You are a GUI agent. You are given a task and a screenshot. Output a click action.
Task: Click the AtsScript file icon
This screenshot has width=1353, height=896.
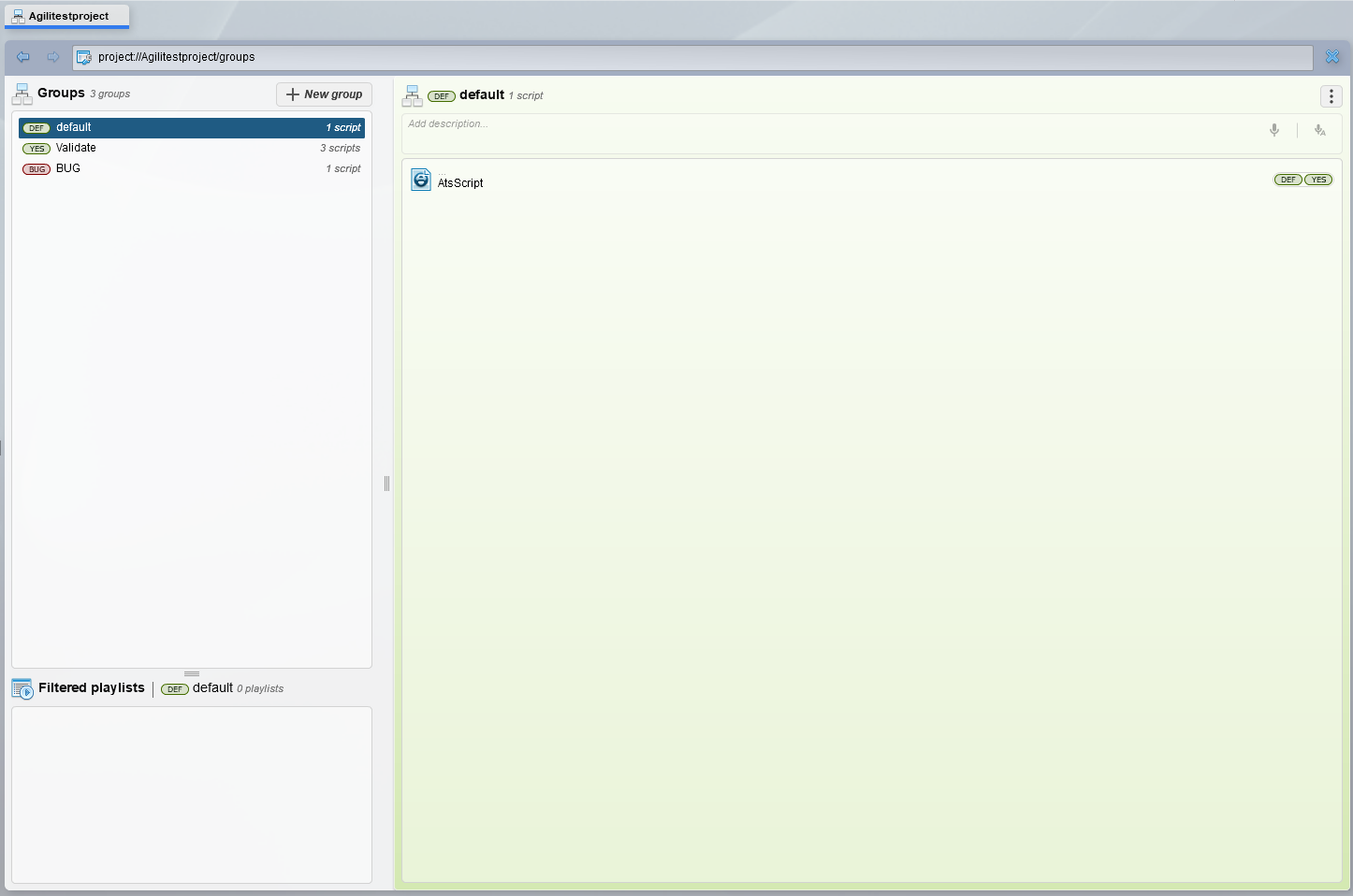421,180
